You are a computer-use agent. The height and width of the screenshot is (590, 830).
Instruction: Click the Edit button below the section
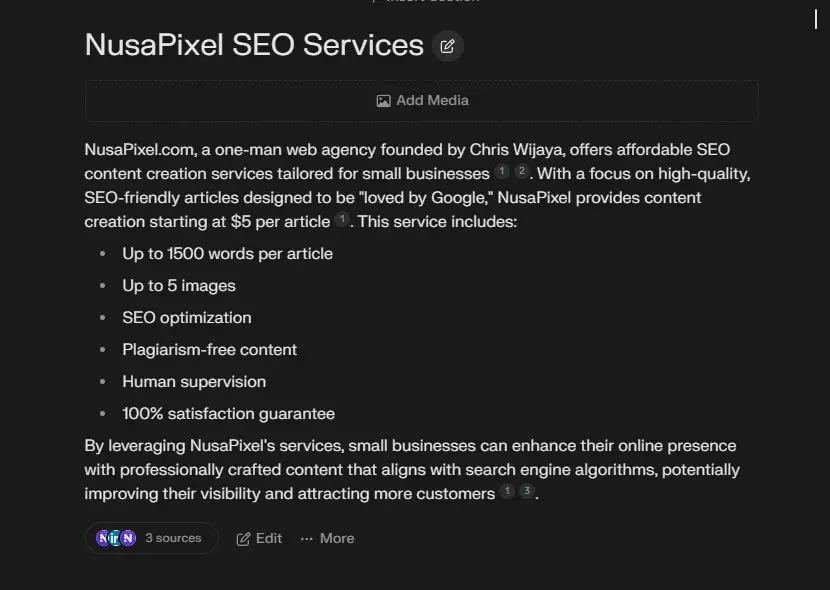tap(259, 538)
